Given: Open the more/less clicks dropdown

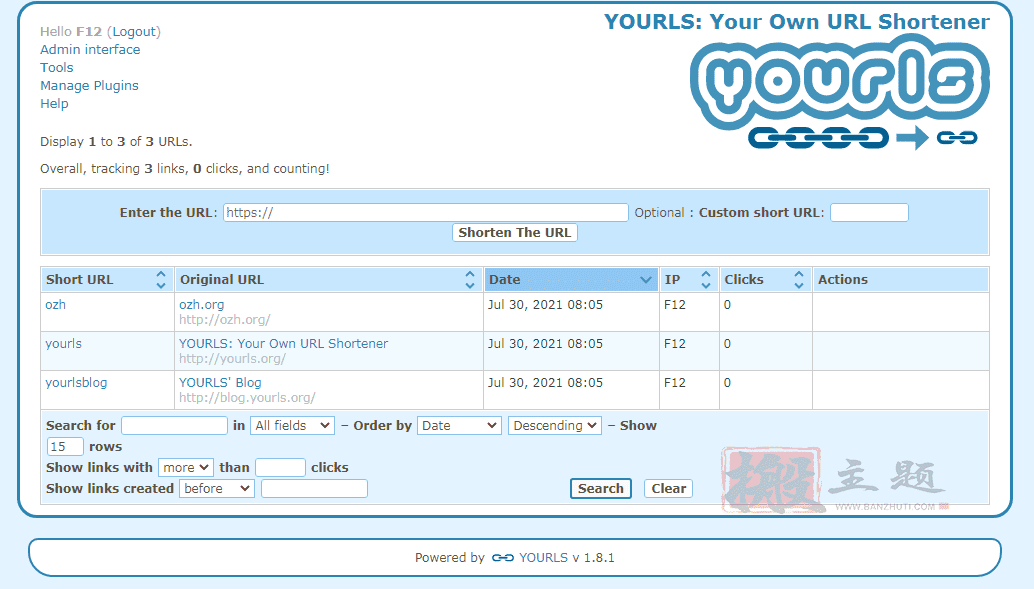Looking at the screenshot, I should pyautogui.click(x=186, y=468).
